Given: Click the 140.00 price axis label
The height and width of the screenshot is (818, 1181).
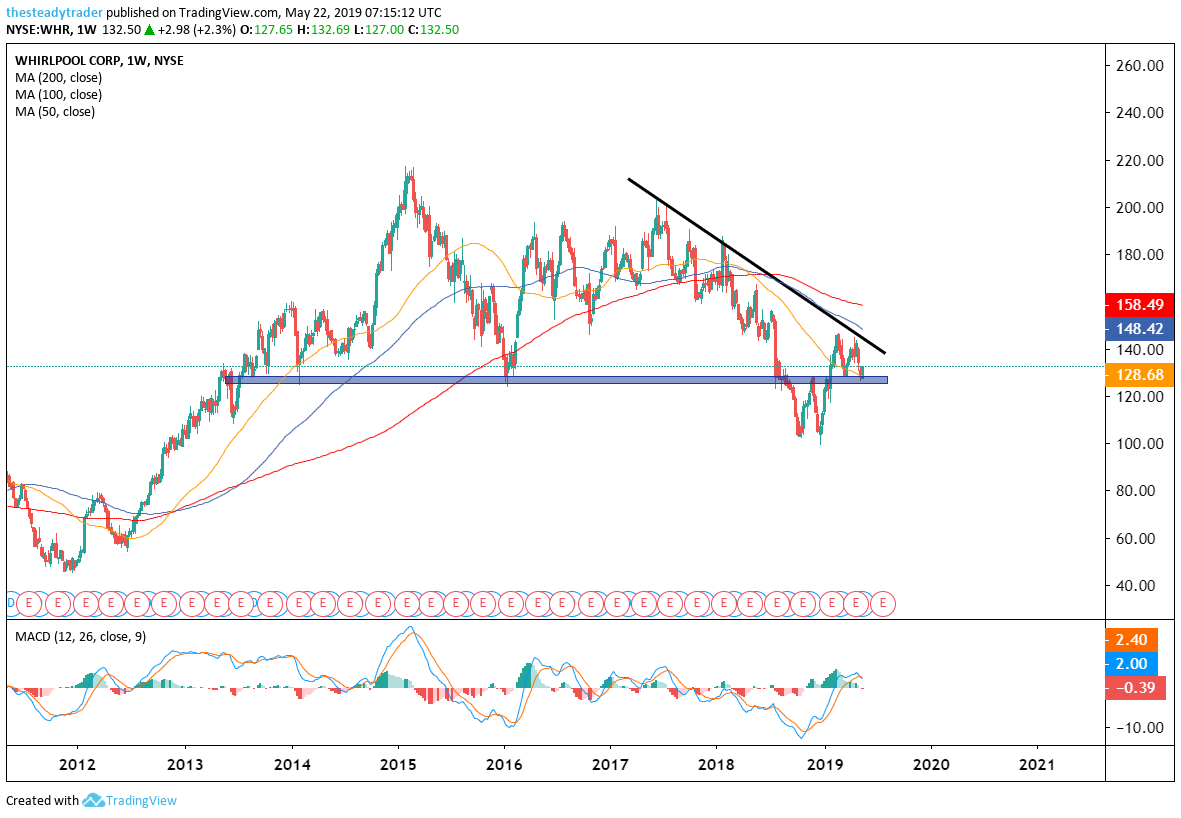Looking at the screenshot, I should (x=1140, y=349).
